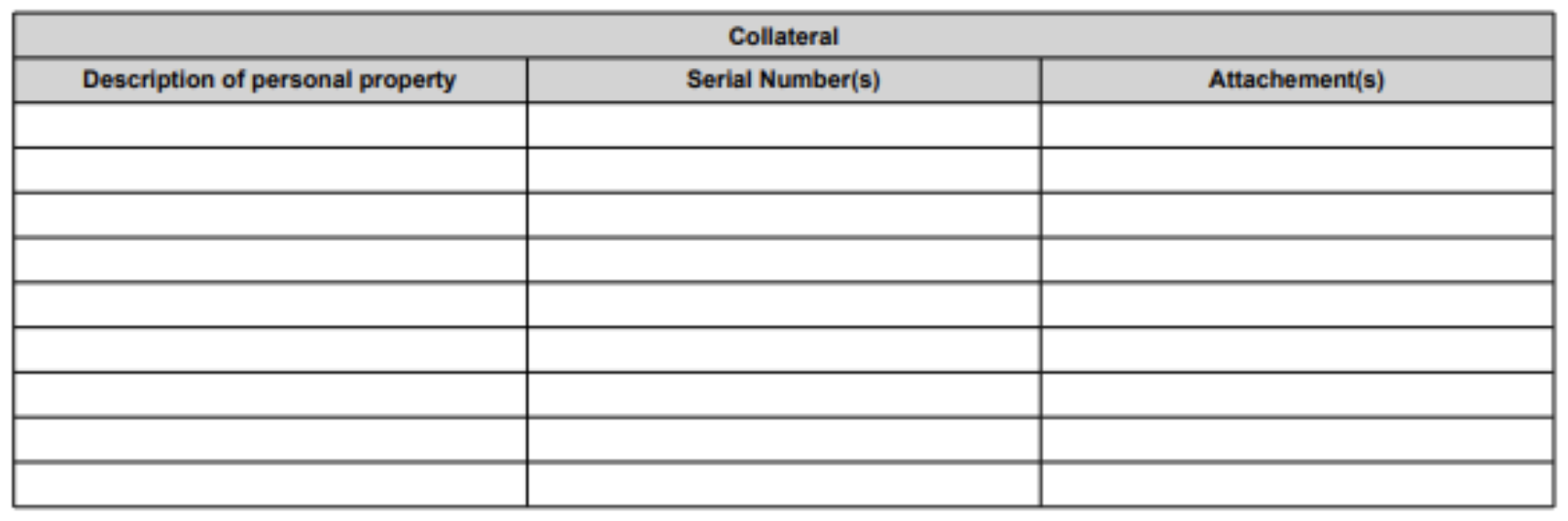Select sixth row Serial Number(s) cell
The height and width of the screenshot is (521, 1568).
click(x=783, y=349)
